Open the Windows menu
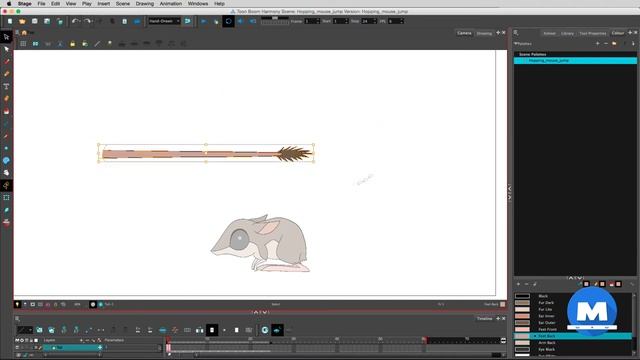 coord(198,4)
